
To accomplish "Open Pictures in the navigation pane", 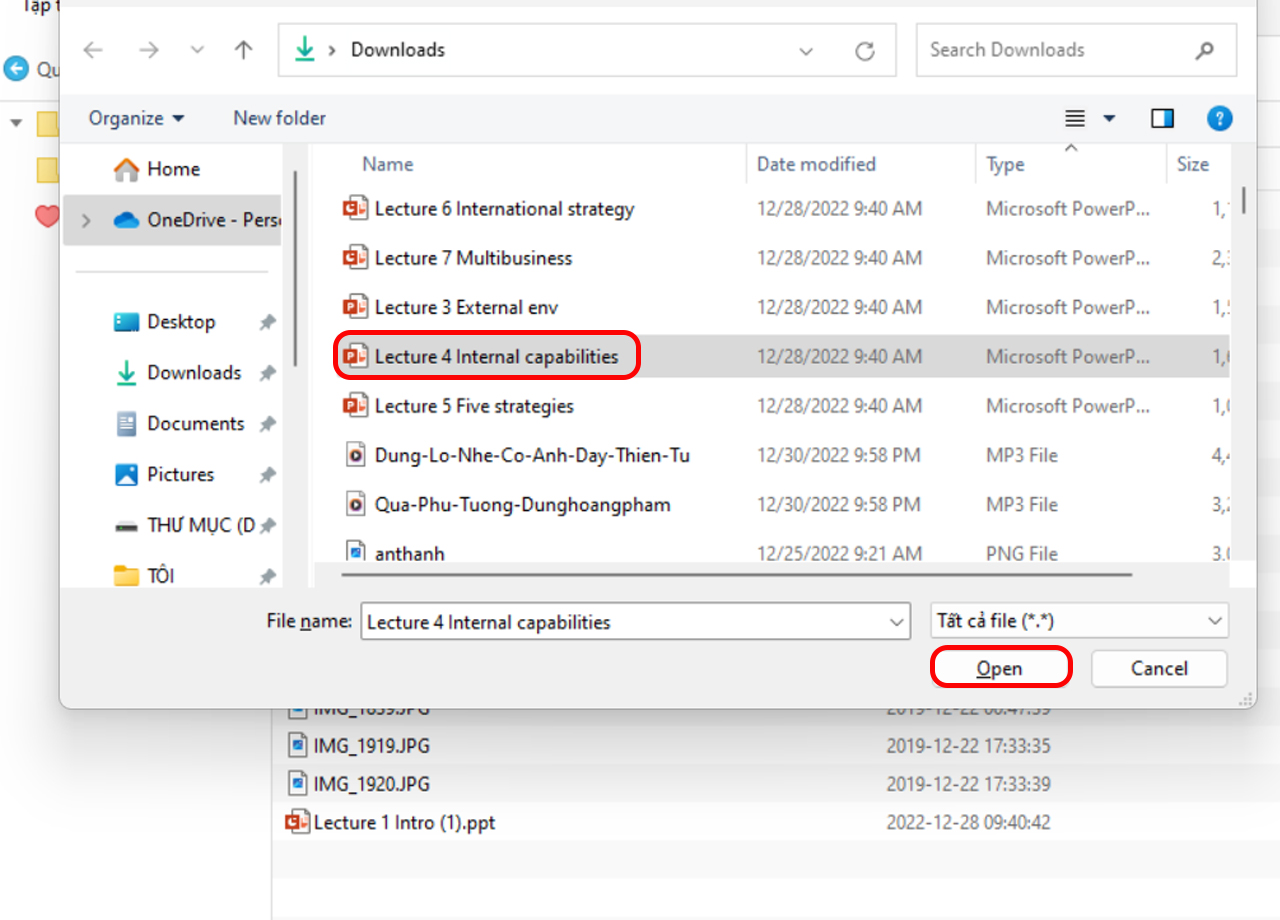I will point(180,475).
